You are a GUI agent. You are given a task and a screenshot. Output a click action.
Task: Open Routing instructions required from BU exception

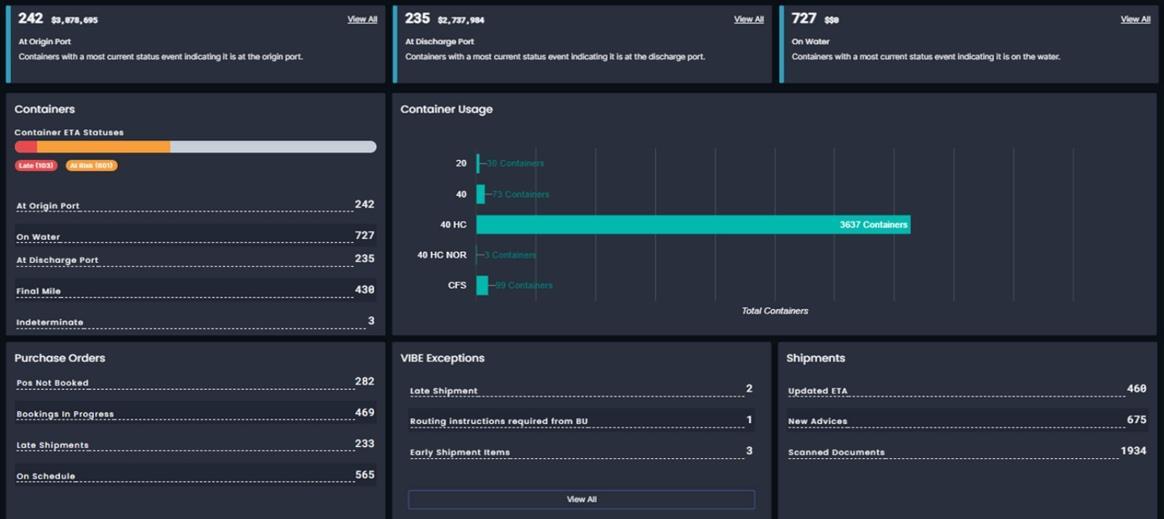(581, 420)
